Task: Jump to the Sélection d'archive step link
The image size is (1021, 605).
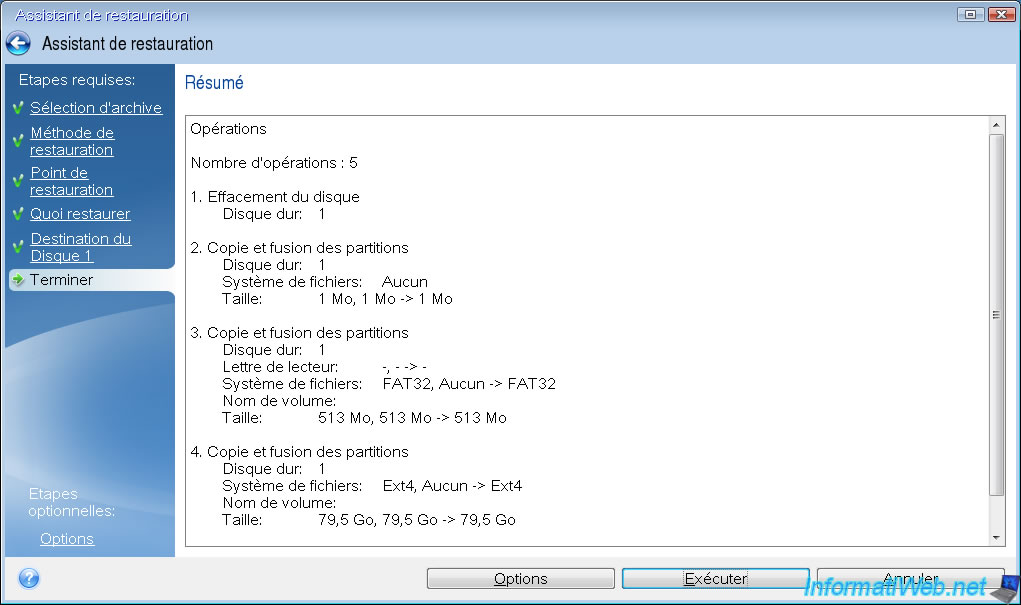Action: click(95, 108)
